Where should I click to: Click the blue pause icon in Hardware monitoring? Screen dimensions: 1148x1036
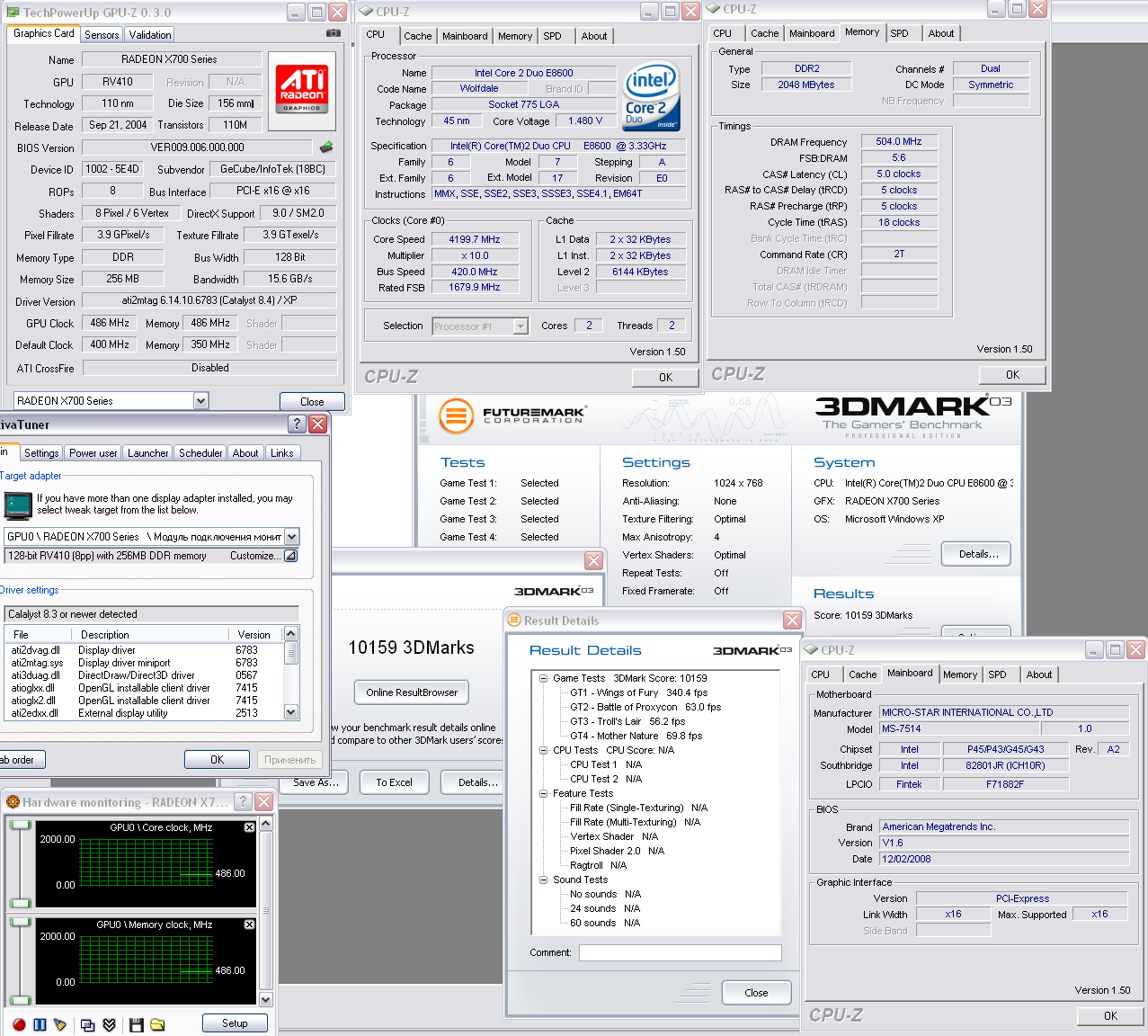[x=40, y=1024]
